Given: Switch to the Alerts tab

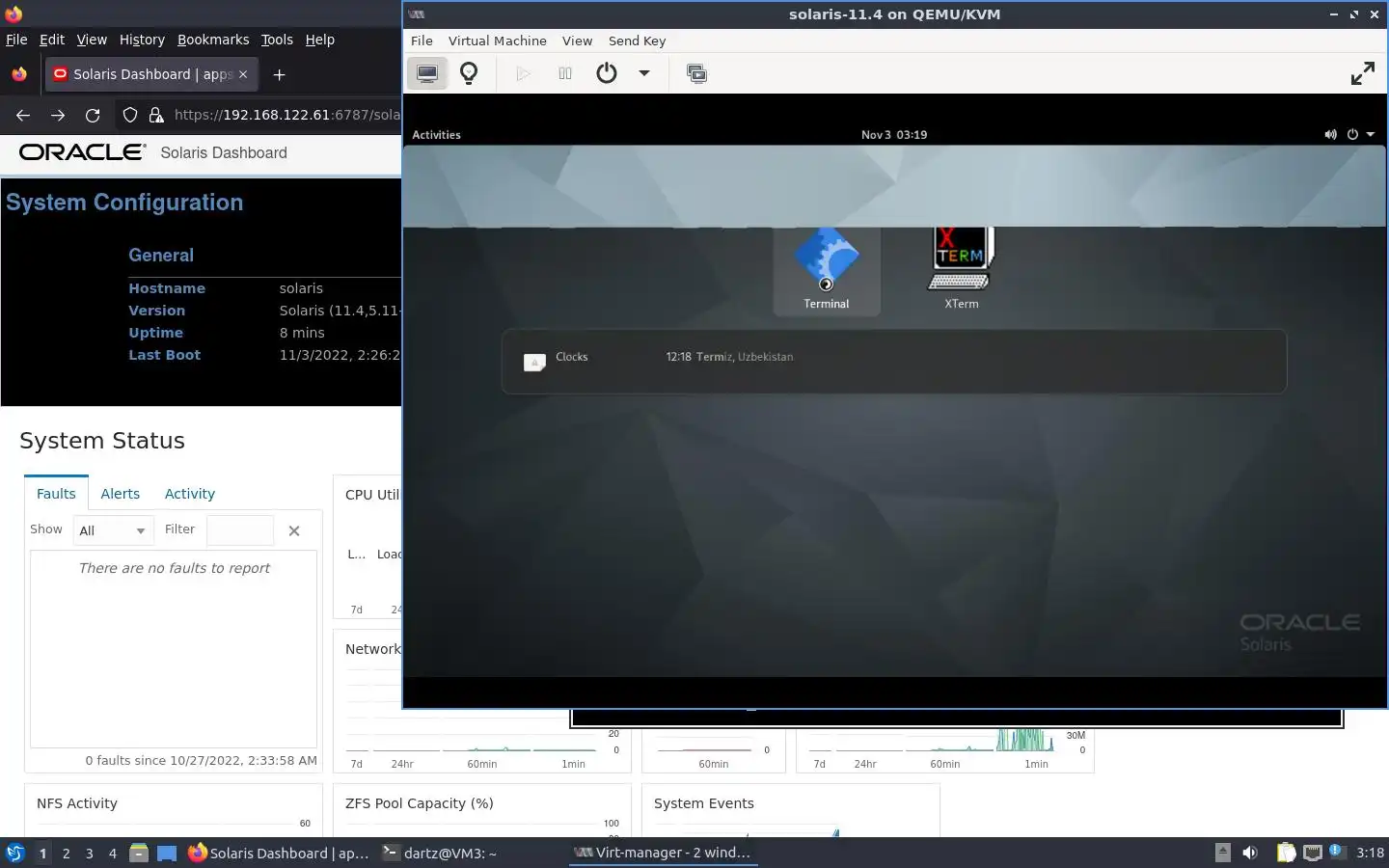Looking at the screenshot, I should click(120, 493).
